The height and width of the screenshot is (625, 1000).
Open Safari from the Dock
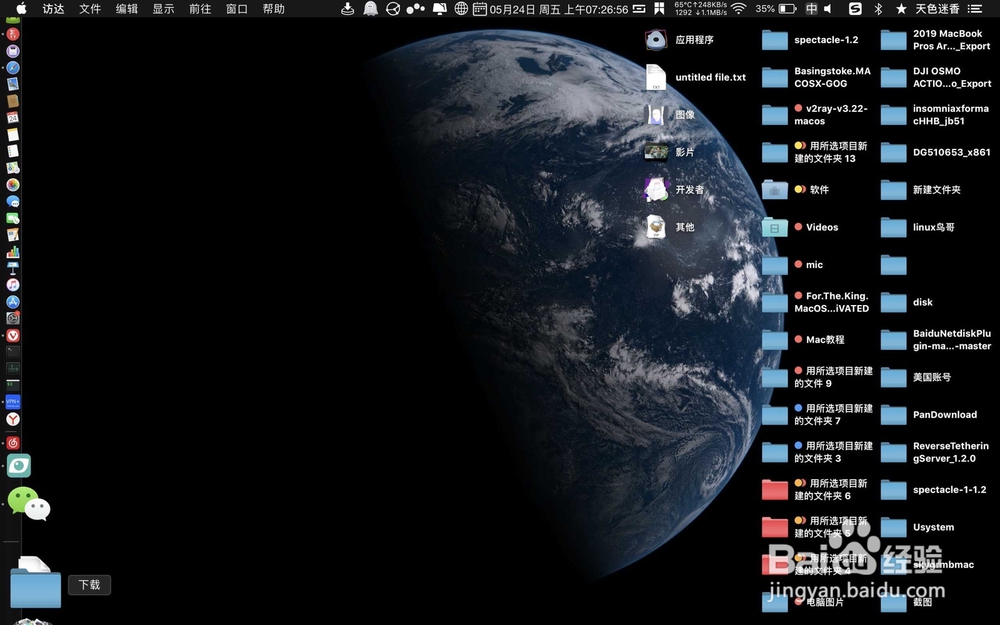(x=13, y=68)
